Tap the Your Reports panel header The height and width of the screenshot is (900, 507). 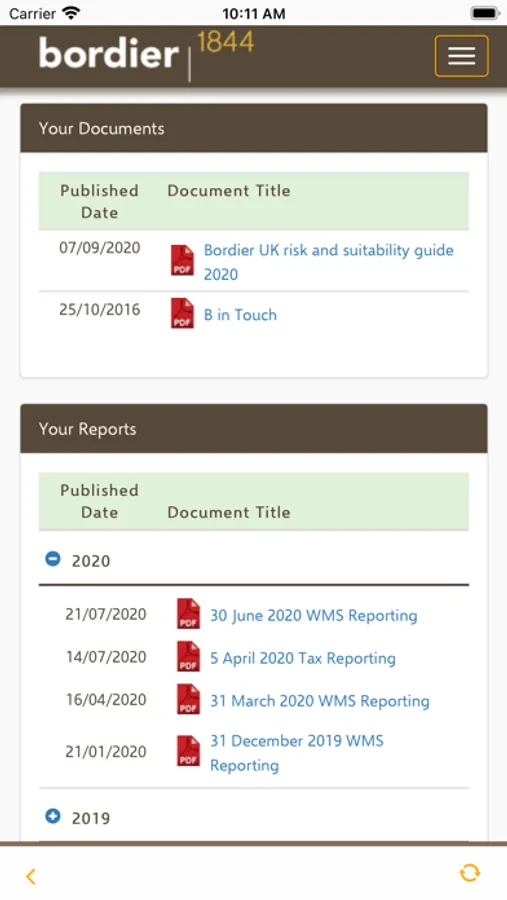(254, 429)
